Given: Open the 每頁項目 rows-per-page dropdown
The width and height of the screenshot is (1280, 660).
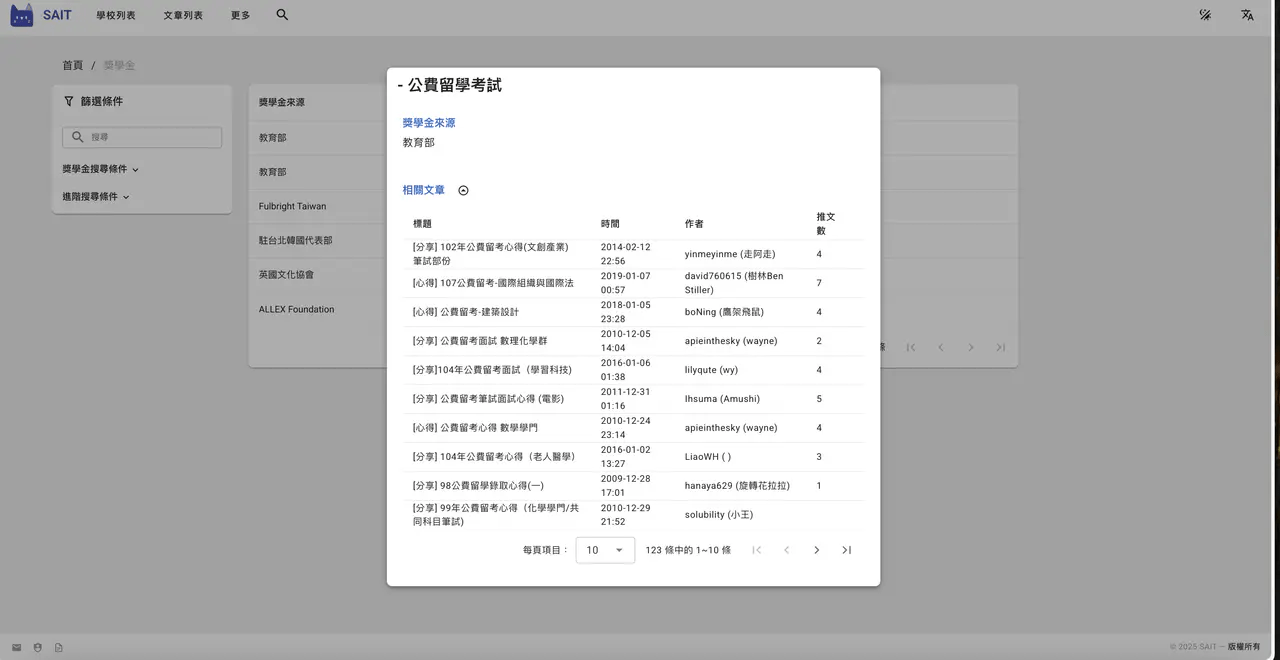Looking at the screenshot, I should pos(605,550).
